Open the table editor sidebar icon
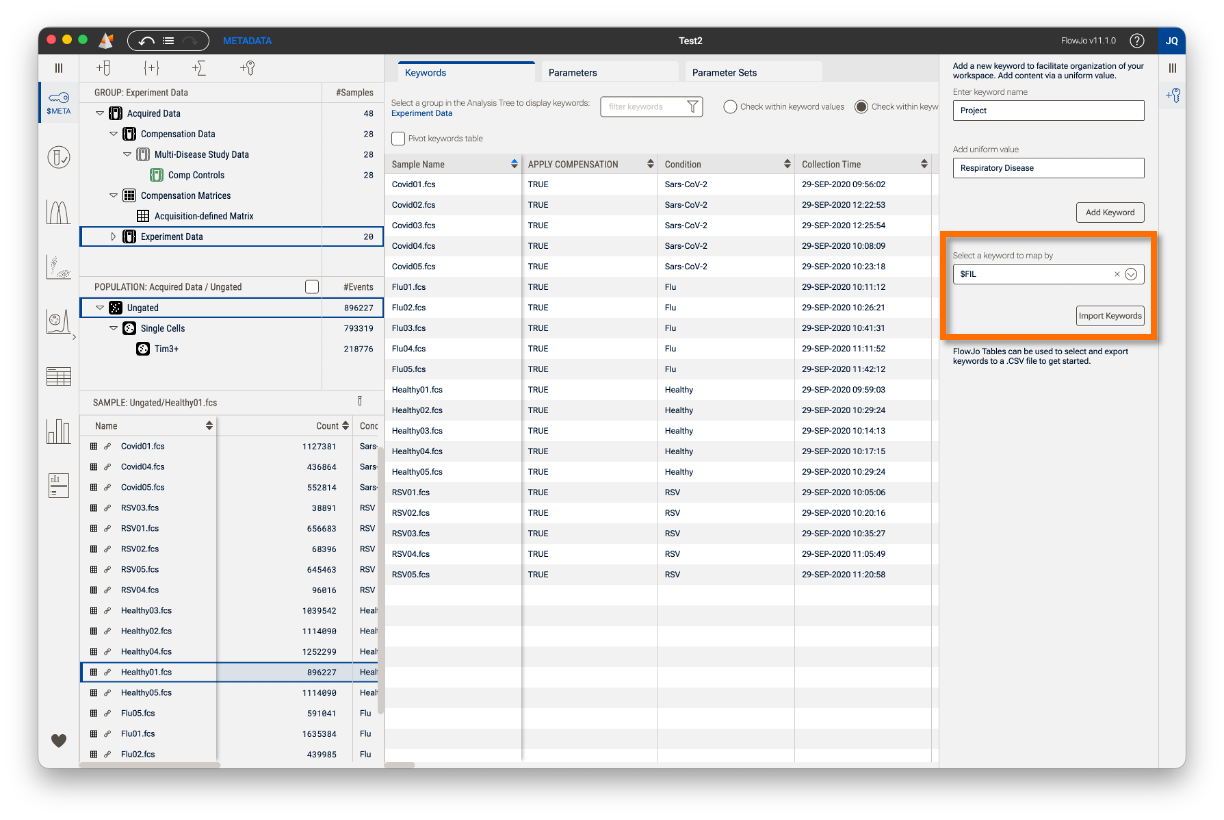 pyautogui.click(x=58, y=376)
